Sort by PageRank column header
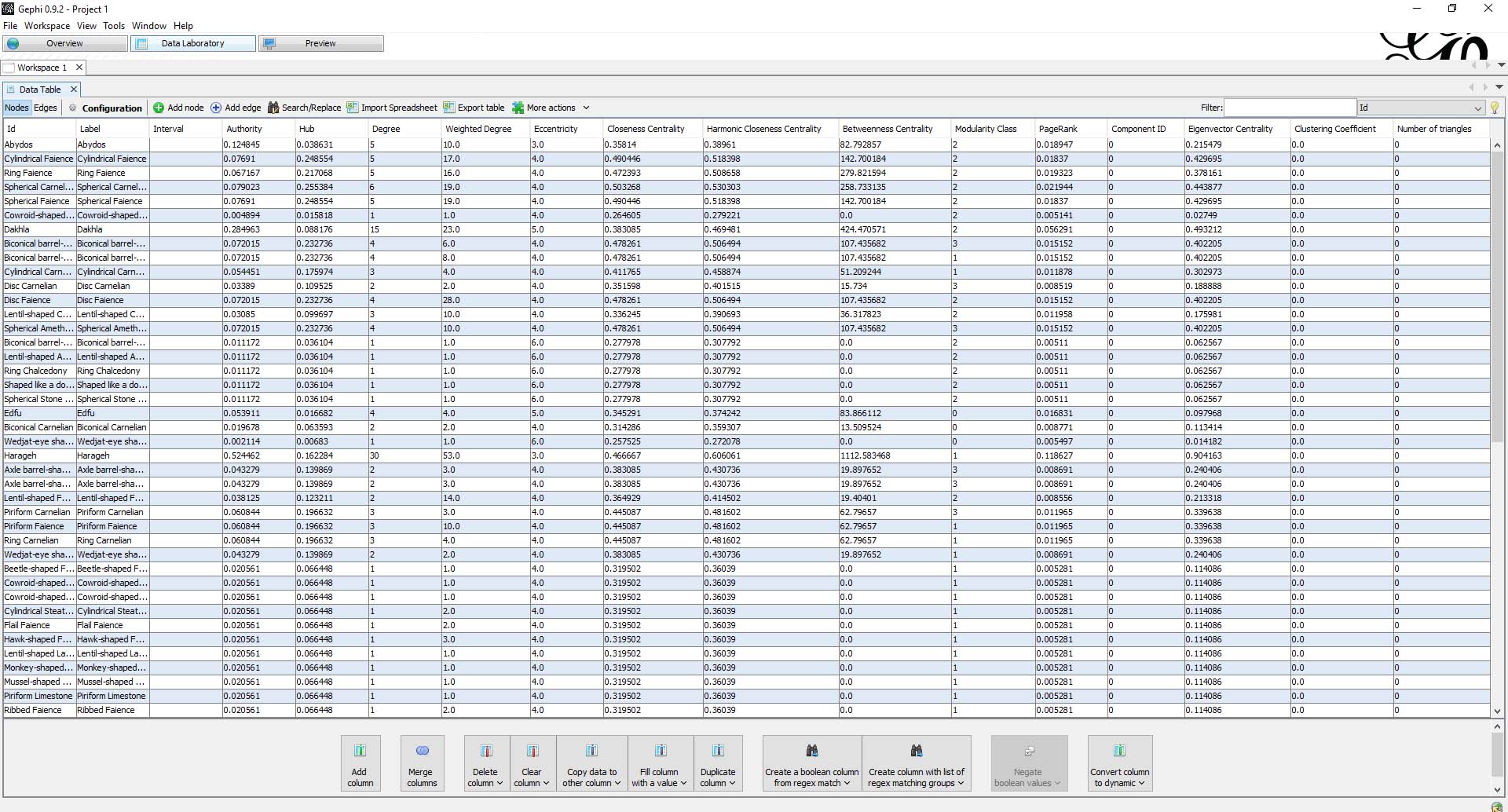This screenshot has width=1508, height=812. click(x=1071, y=129)
